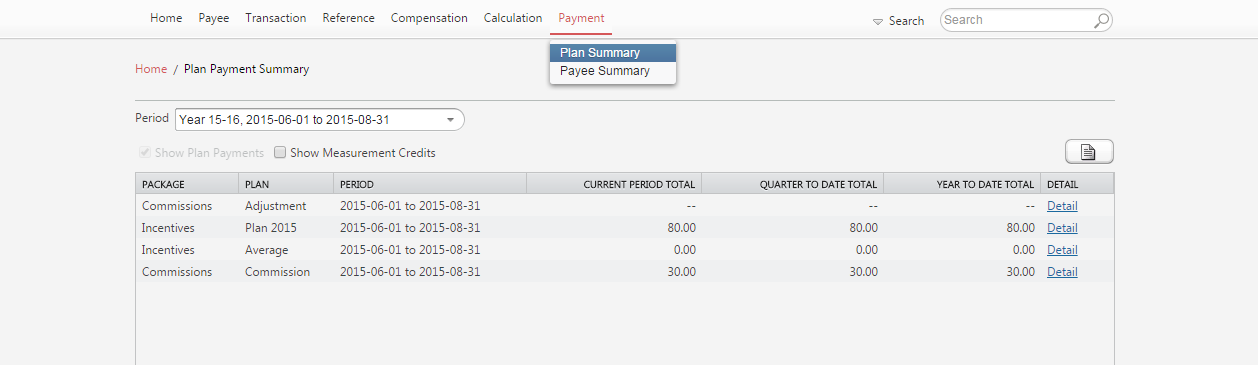The width and height of the screenshot is (1258, 365).
Task: Click the DETAIL column header
Action: (1077, 184)
